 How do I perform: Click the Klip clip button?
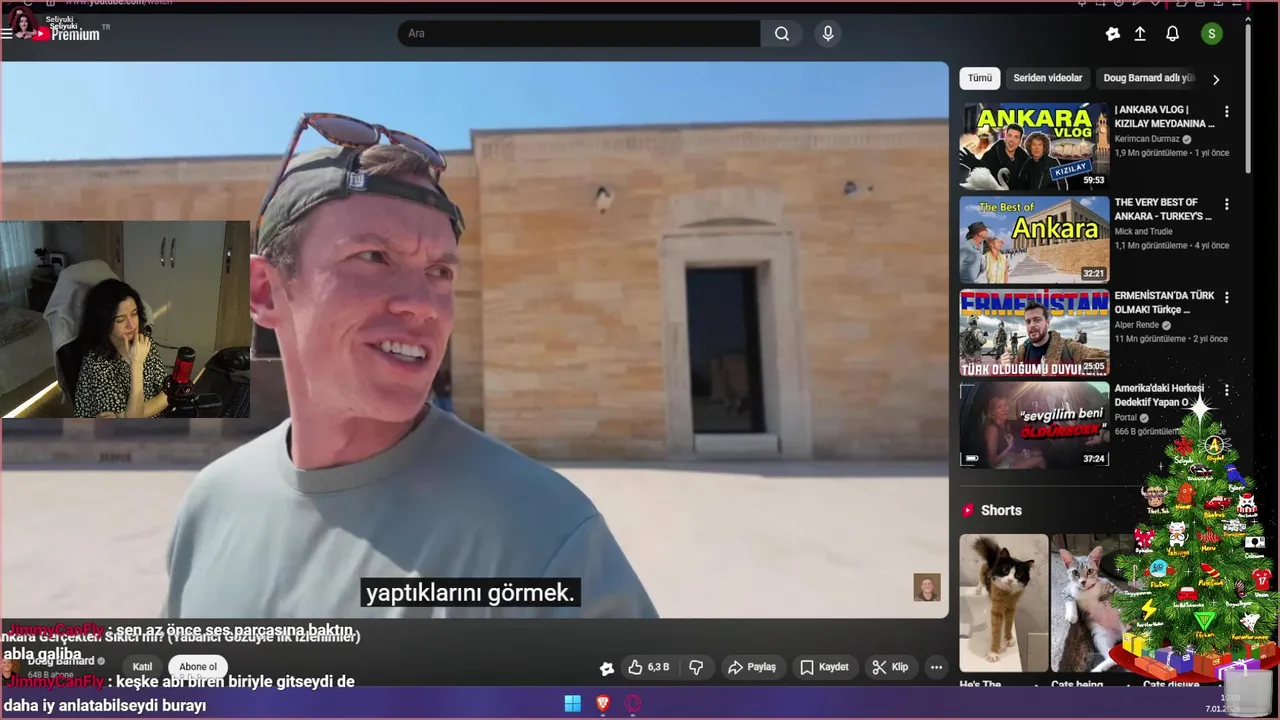(x=889, y=667)
